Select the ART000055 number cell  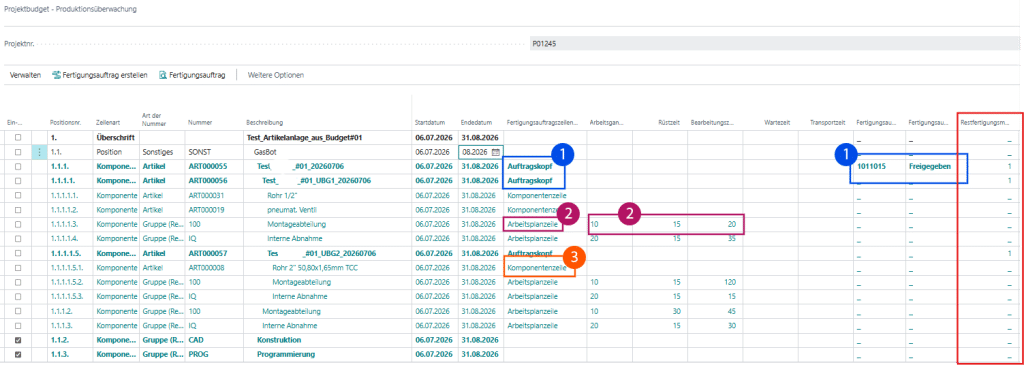click(x=208, y=166)
